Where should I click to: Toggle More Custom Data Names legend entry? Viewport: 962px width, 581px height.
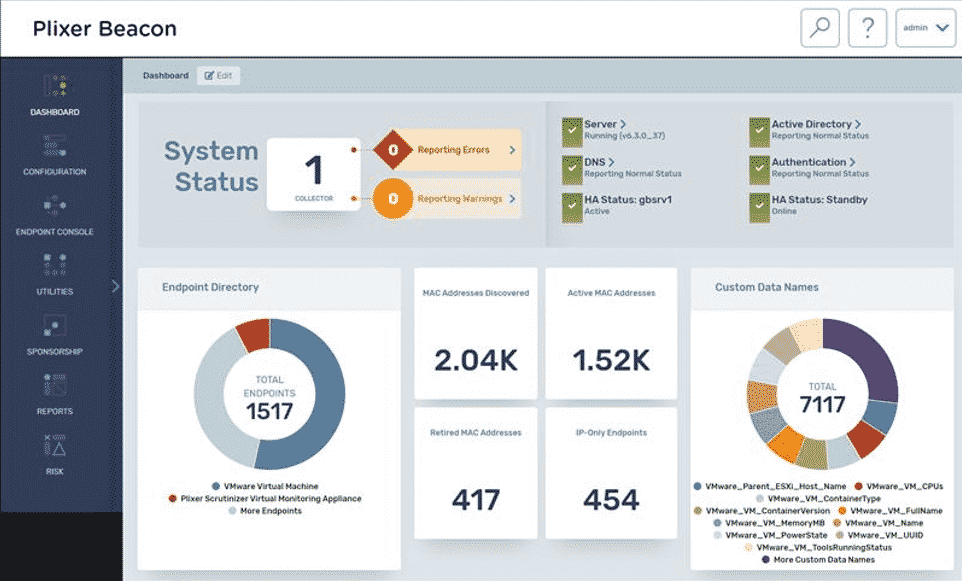(x=818, y=560)
